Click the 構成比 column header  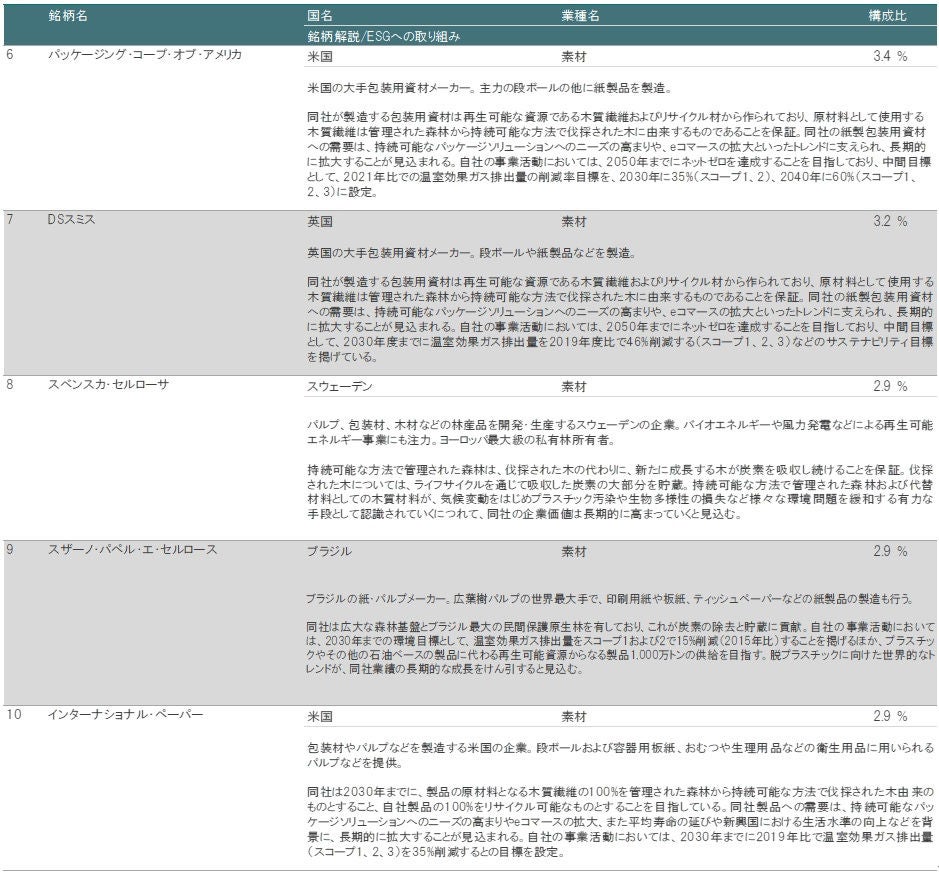[887, 17]
